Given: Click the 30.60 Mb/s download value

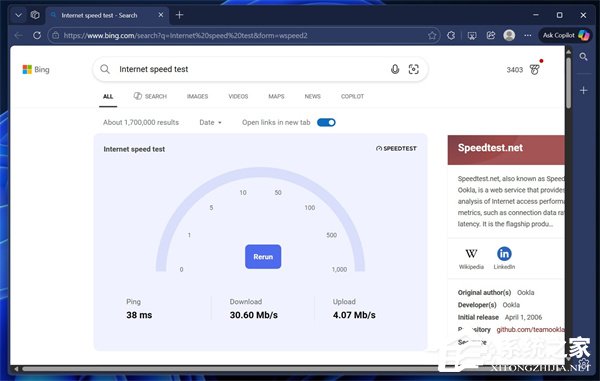Looking at the screenshot, I should [x=254, y=315].
